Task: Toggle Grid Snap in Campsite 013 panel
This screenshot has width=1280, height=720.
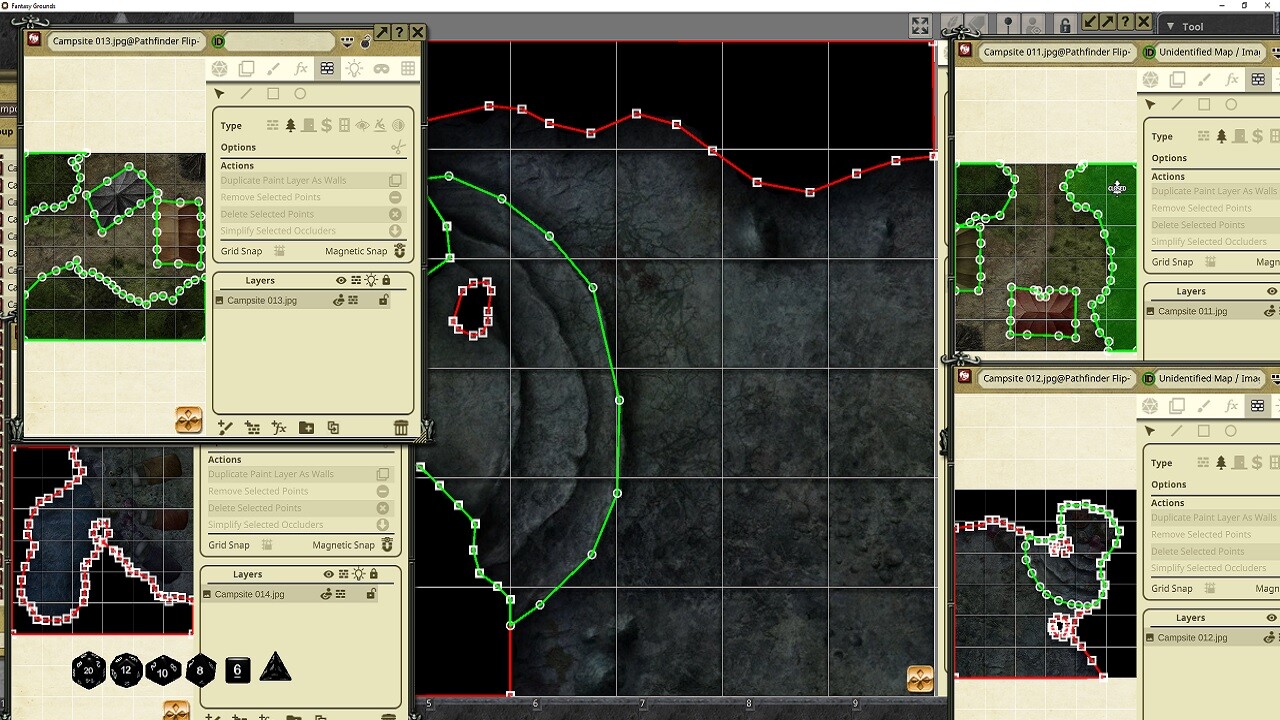Action: 280,251
